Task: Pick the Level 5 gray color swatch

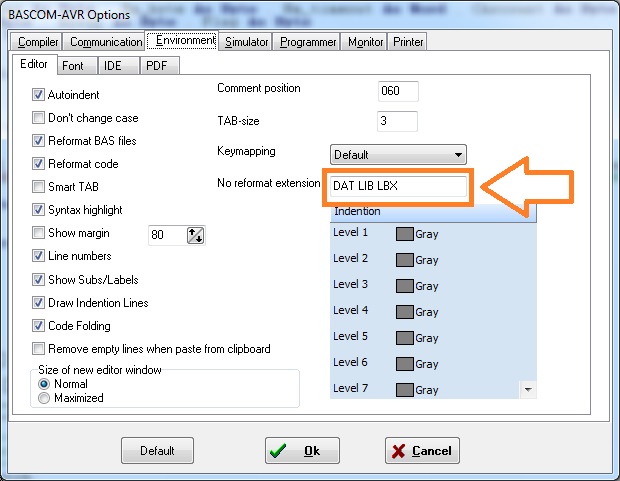Action: point(405,338)
